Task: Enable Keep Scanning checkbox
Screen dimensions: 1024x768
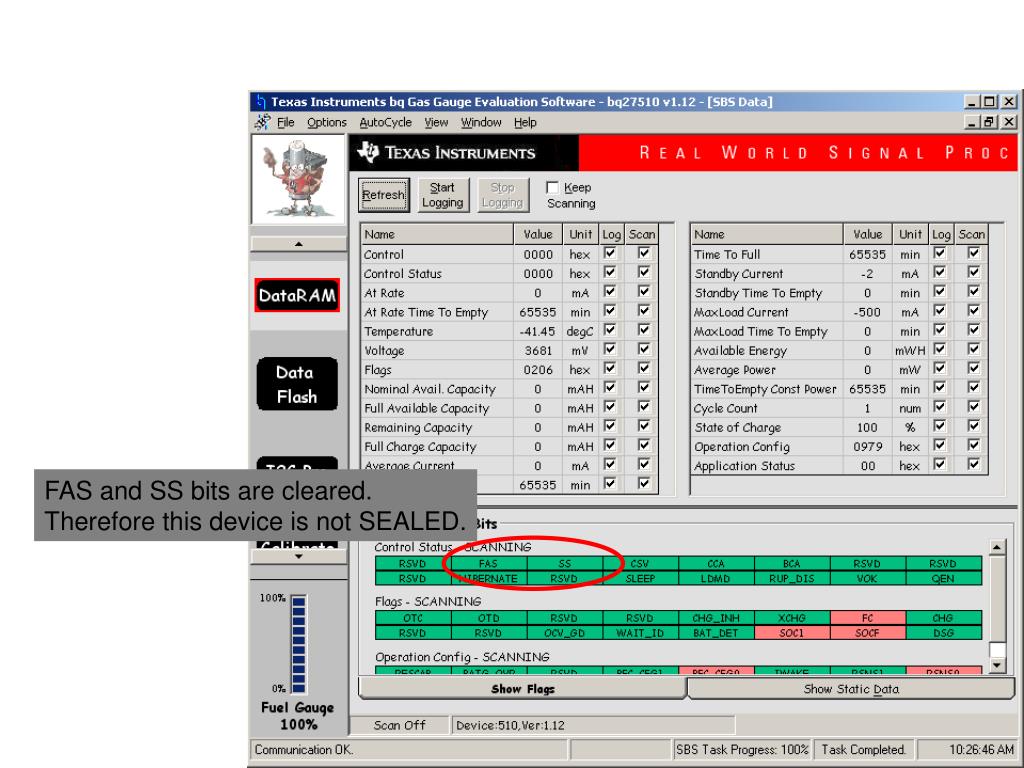Action: coord(552,187)
